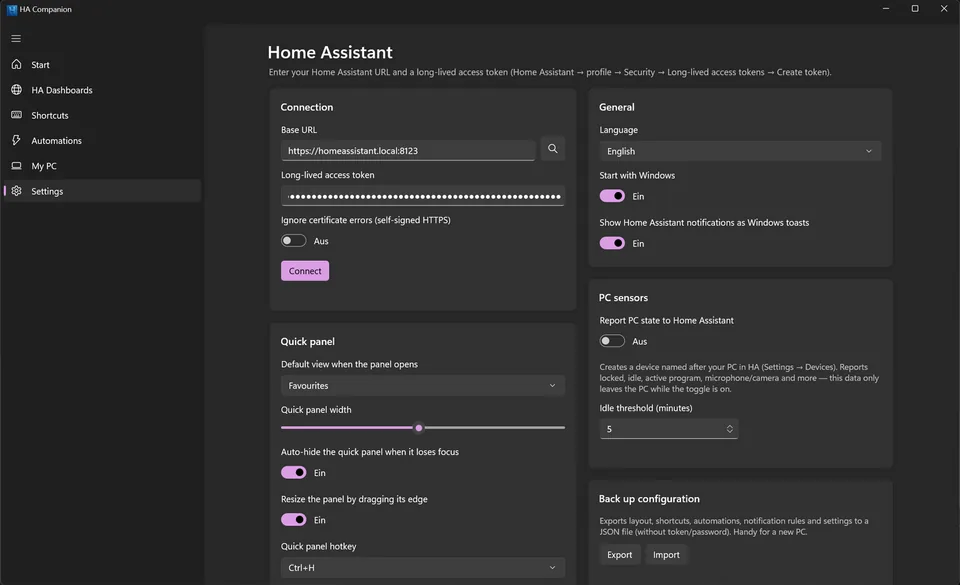Toggle Auto-hide the quick panel switch
The height and width of the screenshot is (585, 960).
pyautogui.click(x=293, y=472)
